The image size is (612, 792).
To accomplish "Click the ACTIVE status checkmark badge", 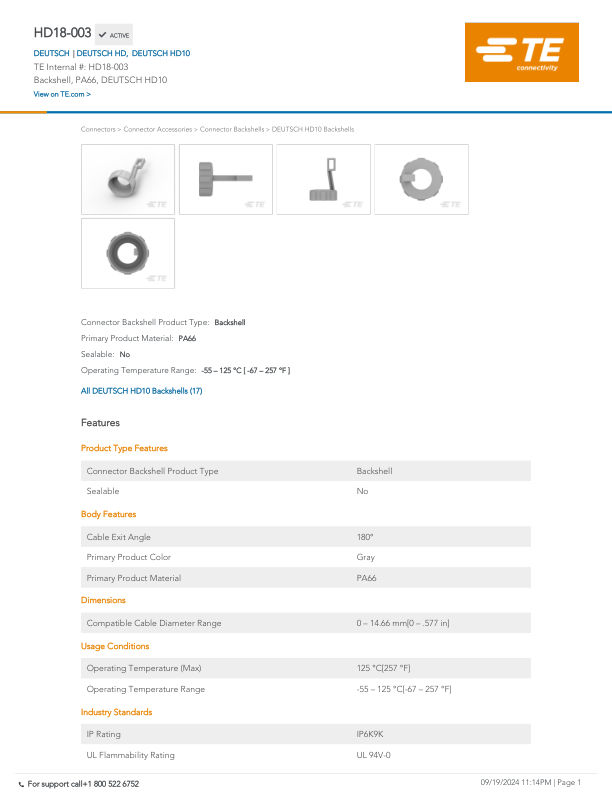I will pyautogui.click(x=114, y=35).
